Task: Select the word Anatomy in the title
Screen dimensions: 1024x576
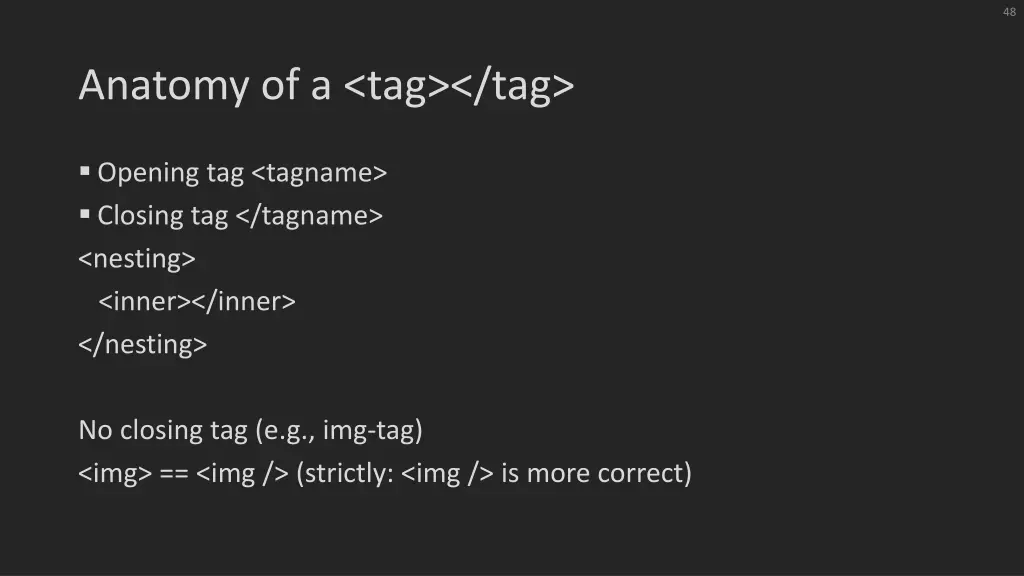Action: click(163, 86)
